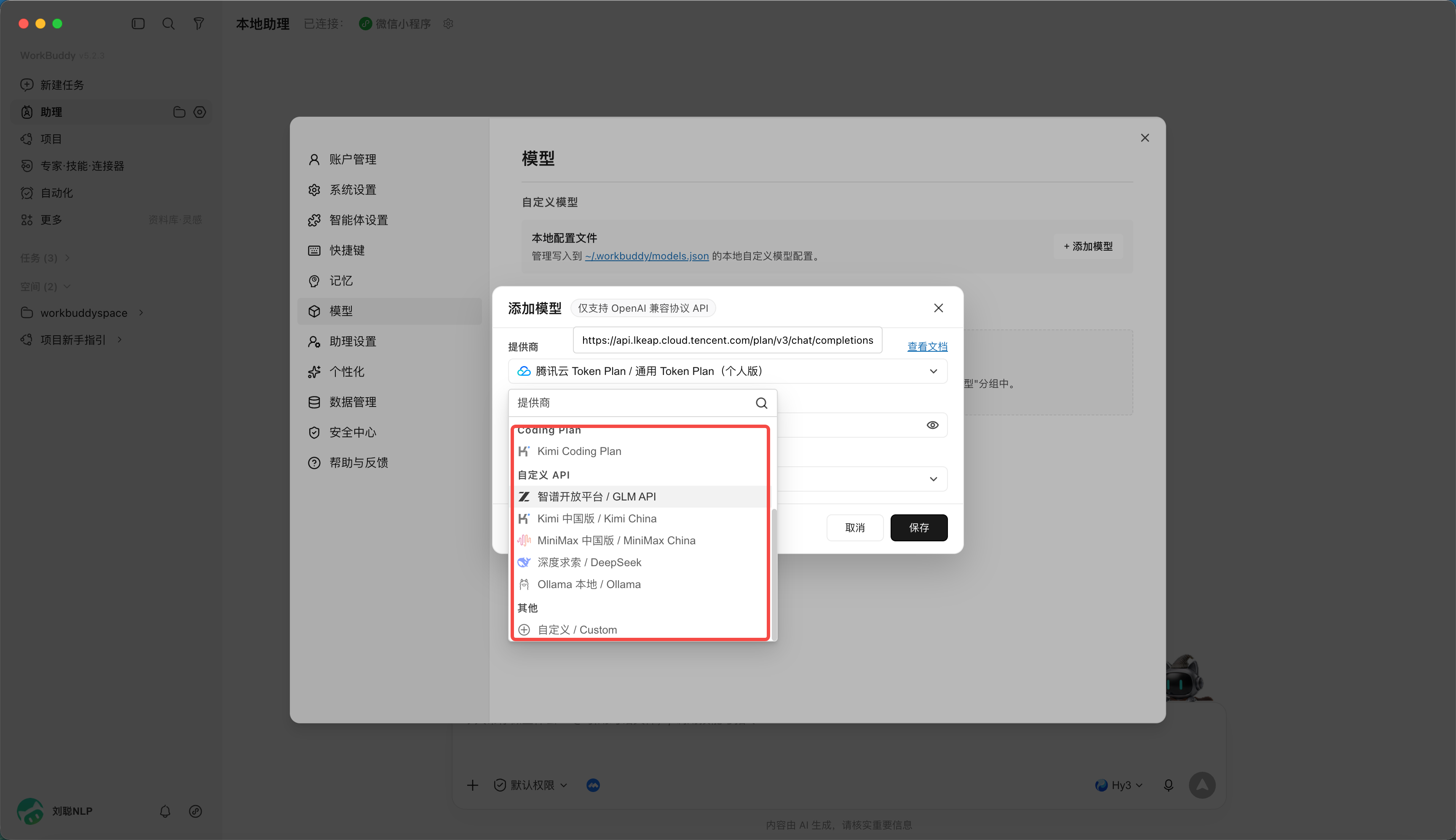Close the 添加模型 dialog
The image size is (1456, 840).
click(x=939, y=308)
